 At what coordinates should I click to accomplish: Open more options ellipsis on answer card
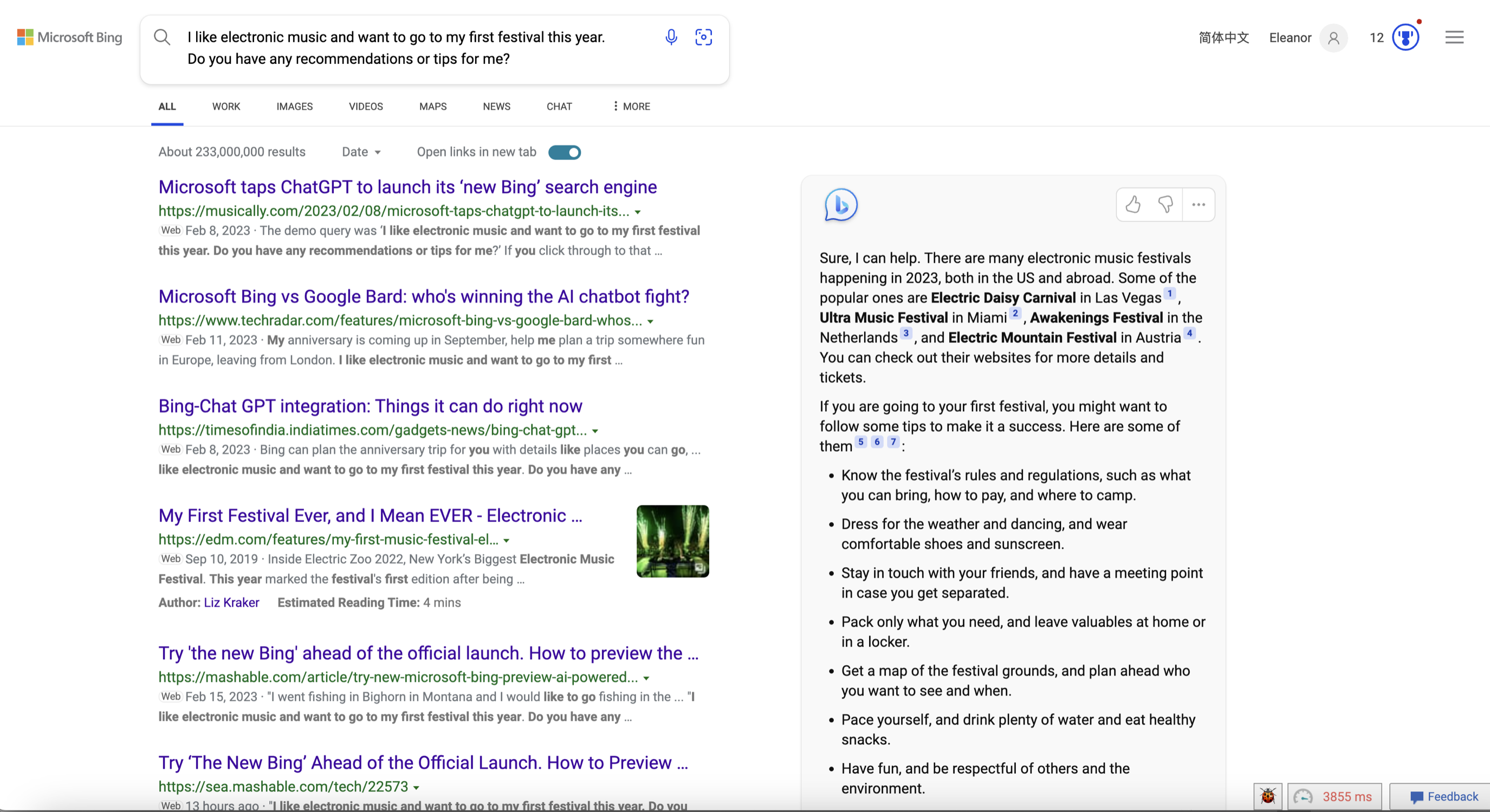[1199, 204]
